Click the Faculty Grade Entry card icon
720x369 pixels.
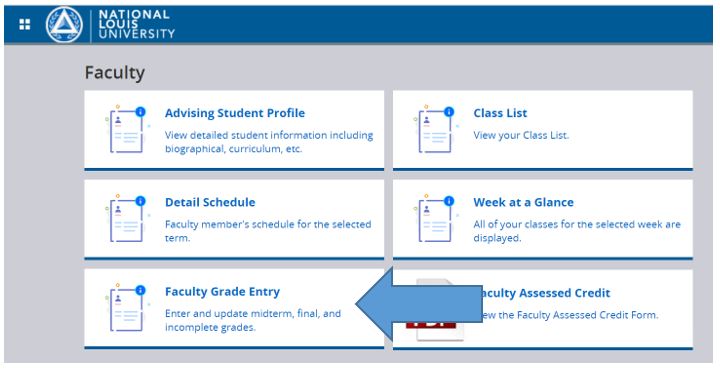tap(127, 308)
